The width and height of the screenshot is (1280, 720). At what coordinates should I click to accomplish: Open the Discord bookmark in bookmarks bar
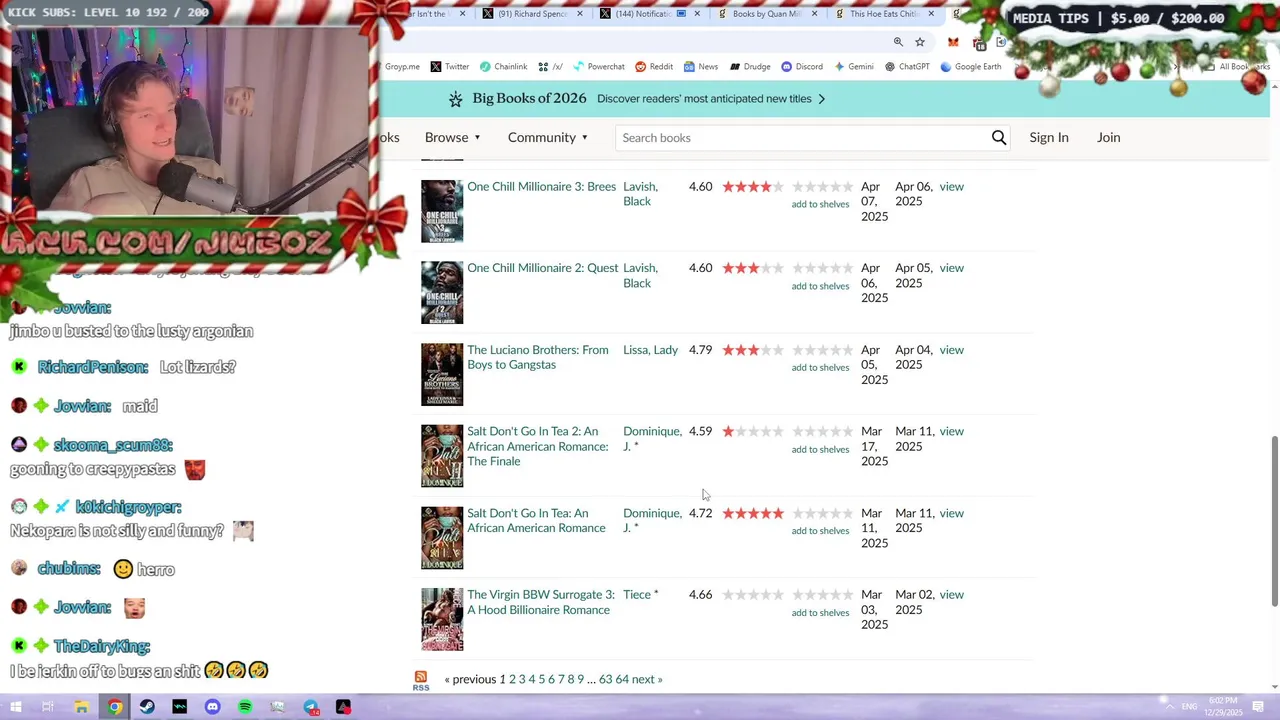802,67
